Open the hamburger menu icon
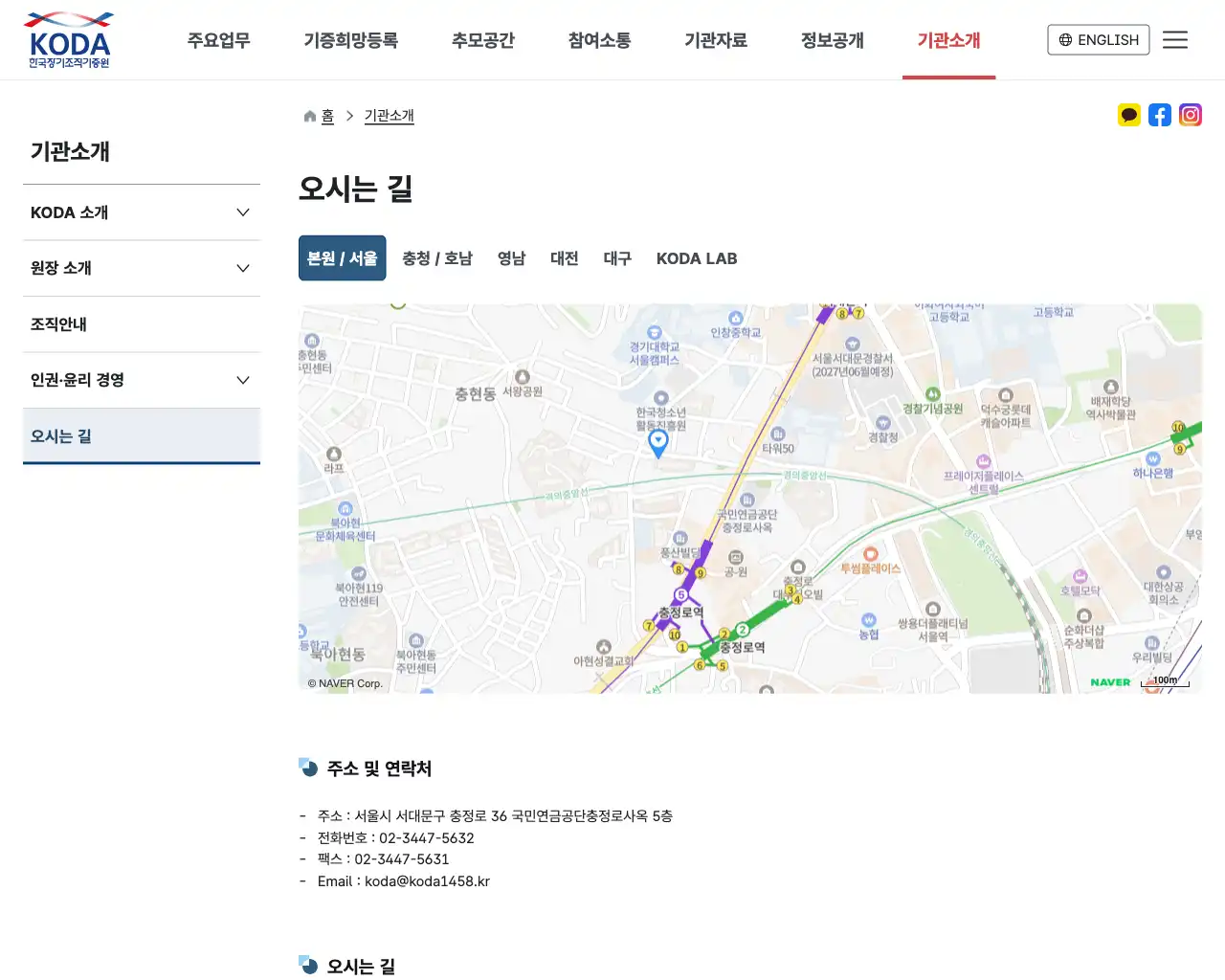The width and height of the screenshot is (1225, 980). pyautogui.click(x=1175, y=39)
